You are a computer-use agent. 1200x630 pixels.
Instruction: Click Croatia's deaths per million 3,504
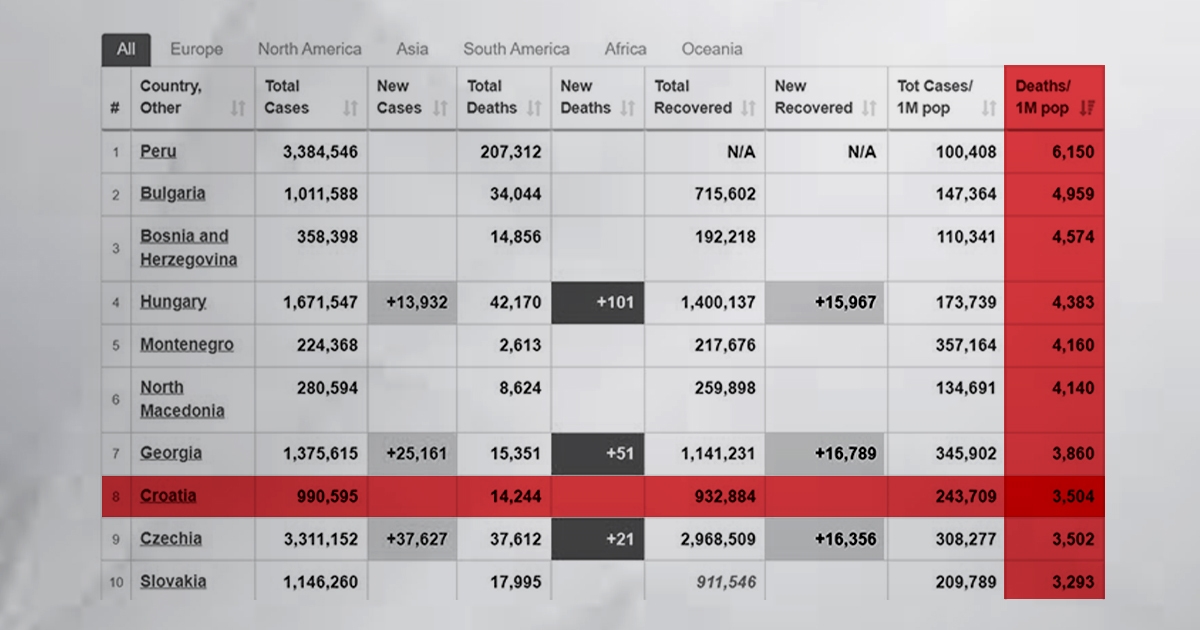click(x=1073, y=496)
